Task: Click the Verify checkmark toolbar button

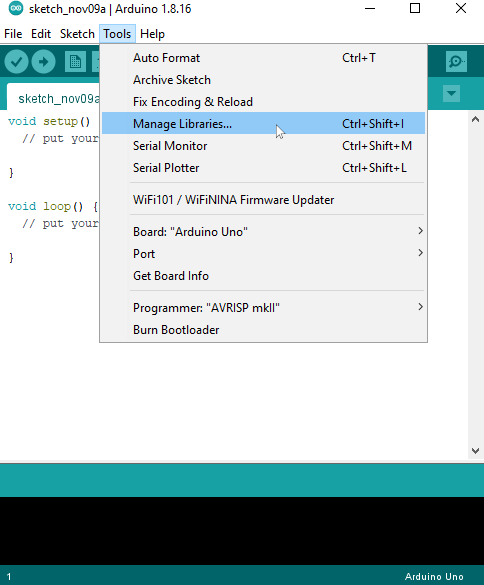Action: point(16,62)
